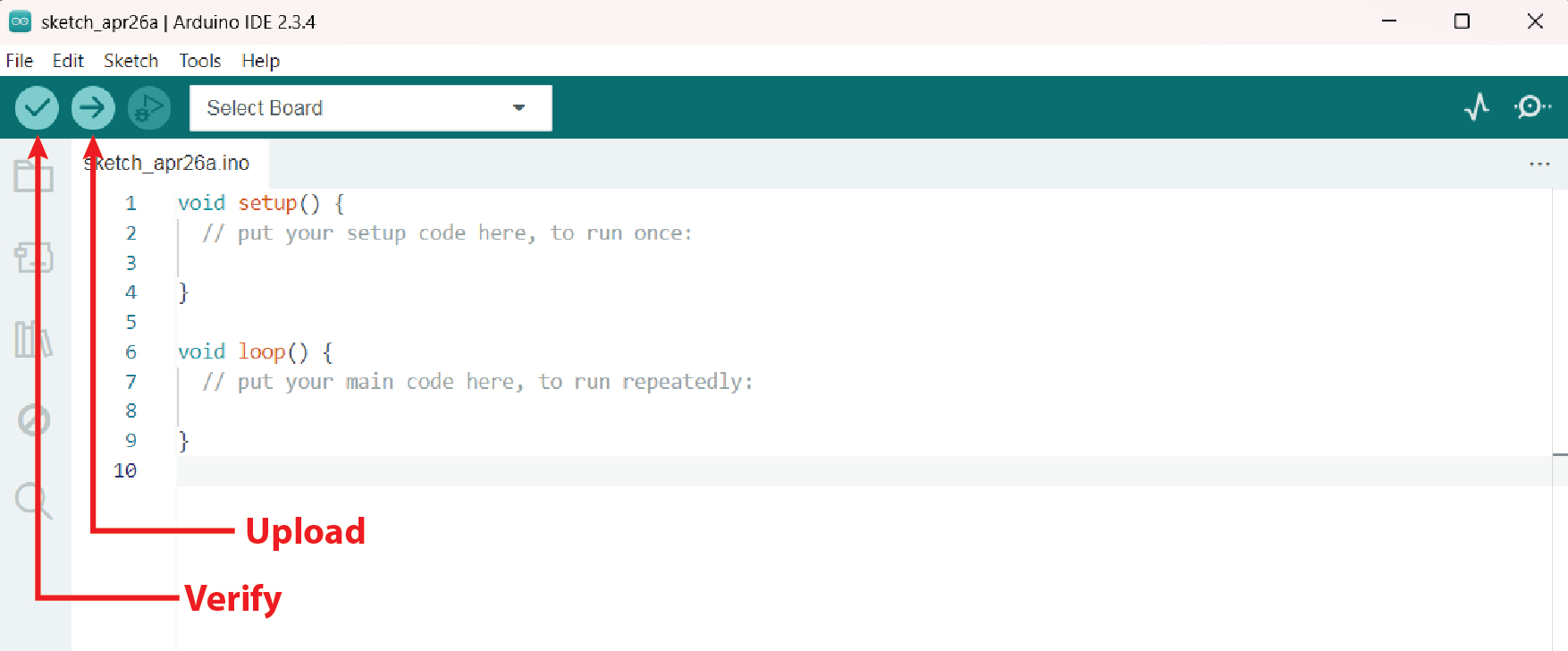Open the Boards Manager sidebar panel

(x=34, y=257)
